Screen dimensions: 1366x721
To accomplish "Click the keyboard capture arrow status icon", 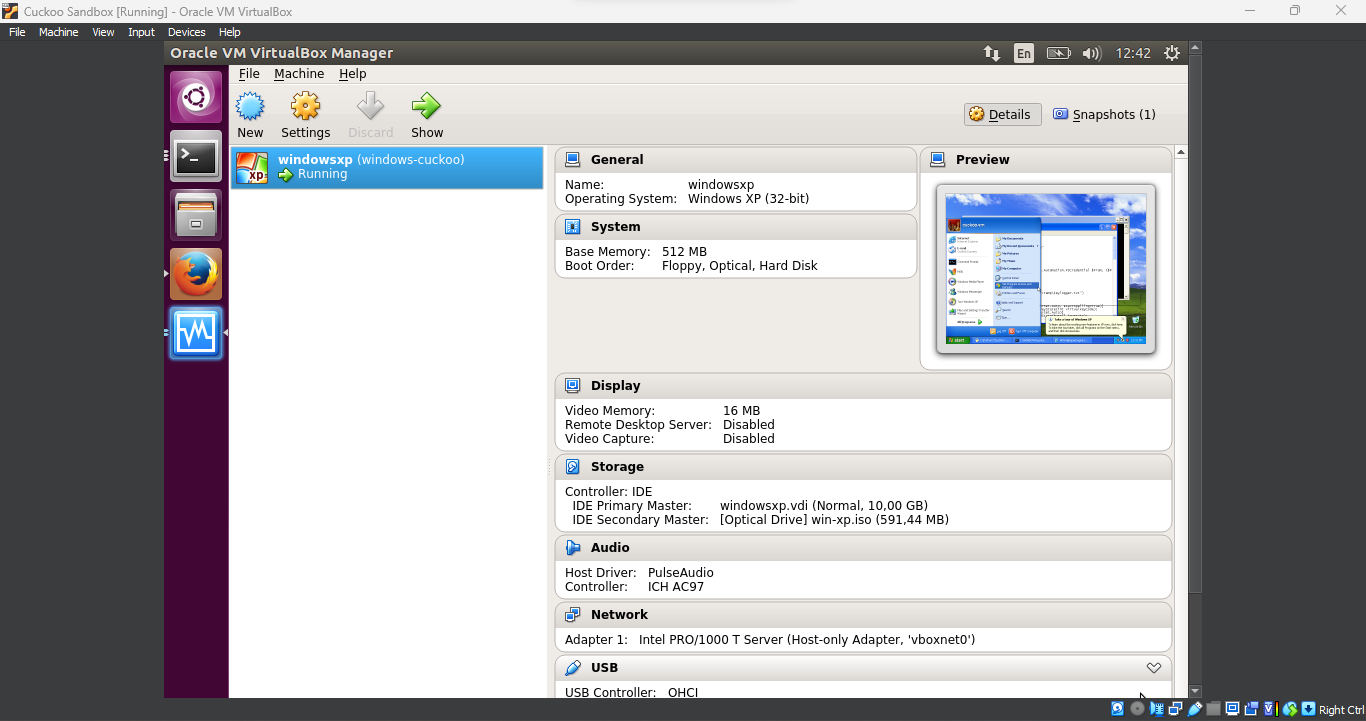I will pos(1308,709).
